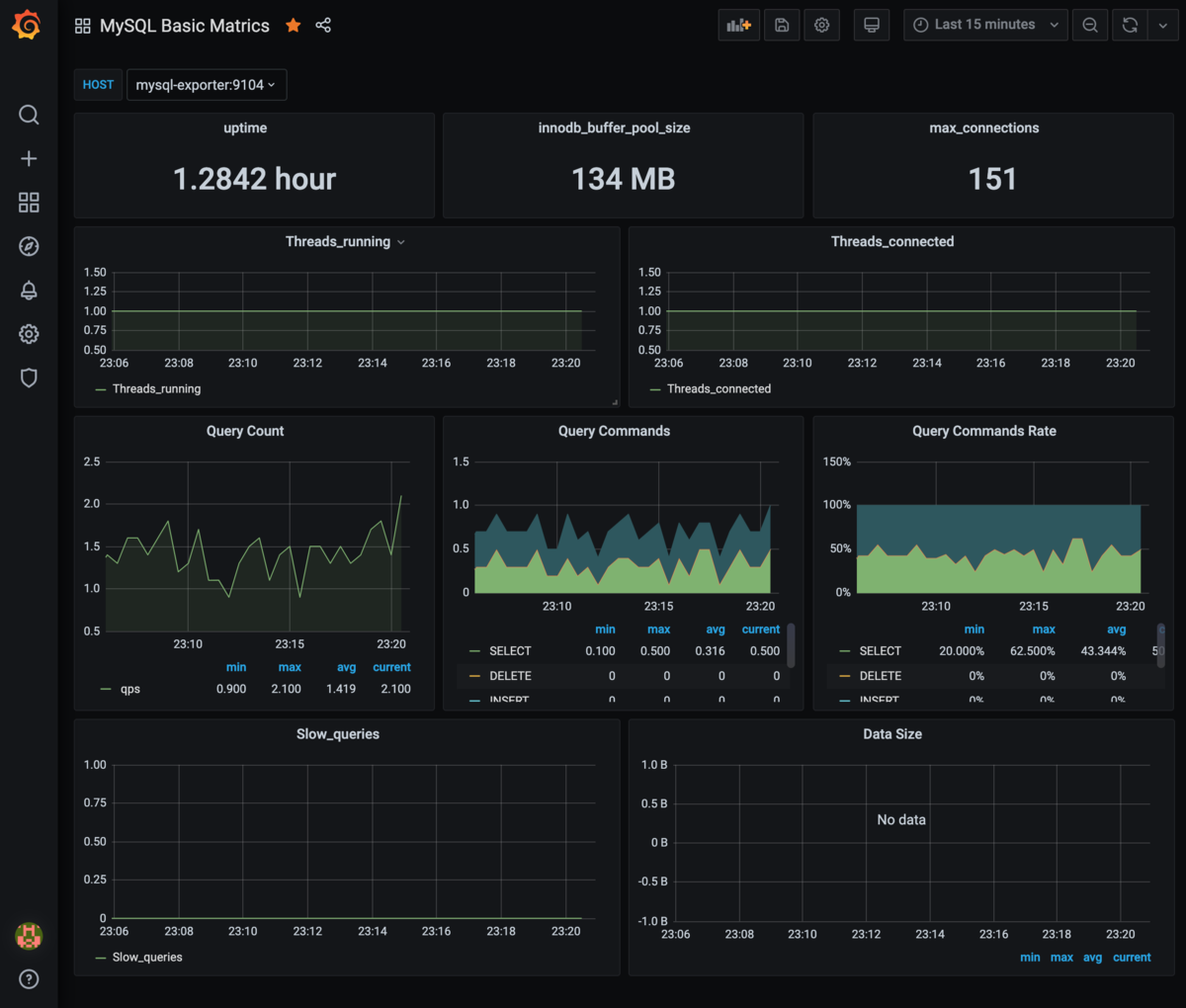Sort Query Count legend by avg
This screenshot has height=1008, width=1186.
346,667
